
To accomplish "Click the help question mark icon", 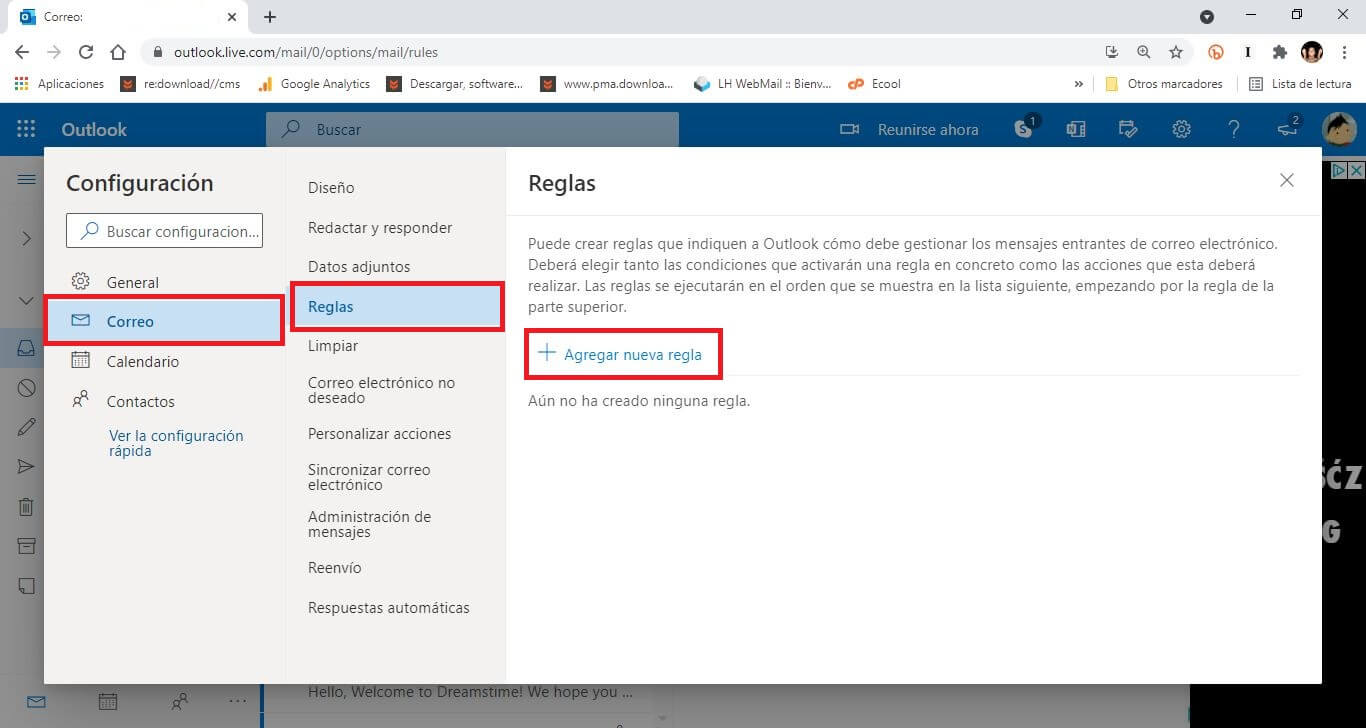I will [x=1234, y=129].
